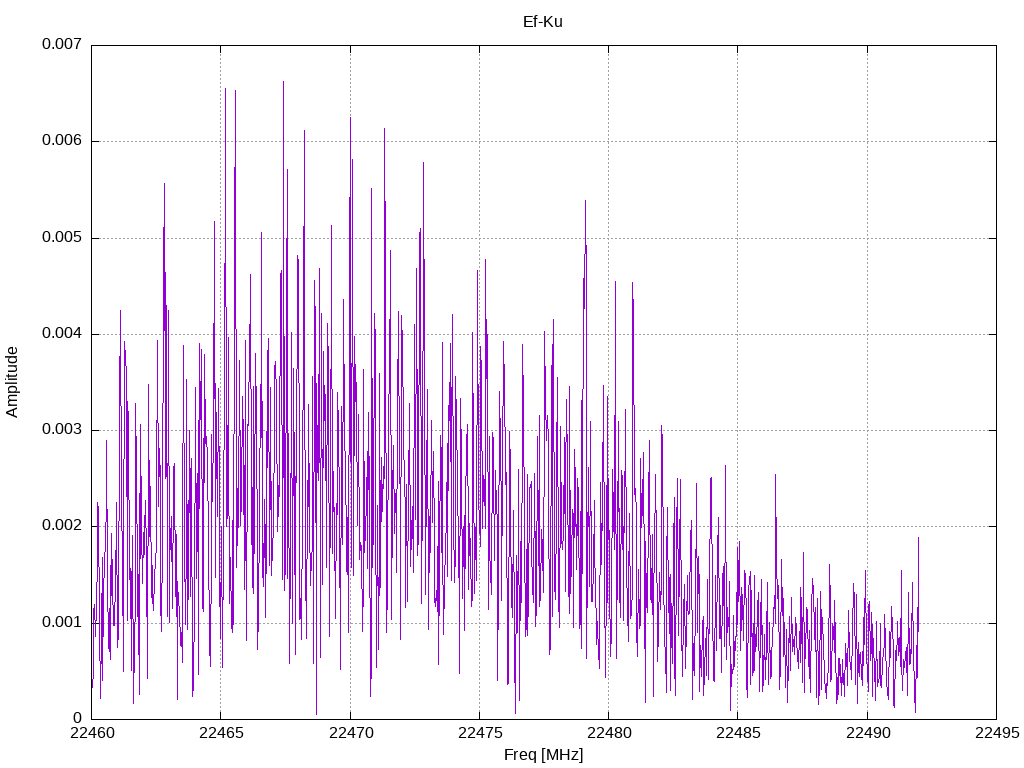
Task: Select the Amplitude y-axis label
Action: (x=12, y=382)
